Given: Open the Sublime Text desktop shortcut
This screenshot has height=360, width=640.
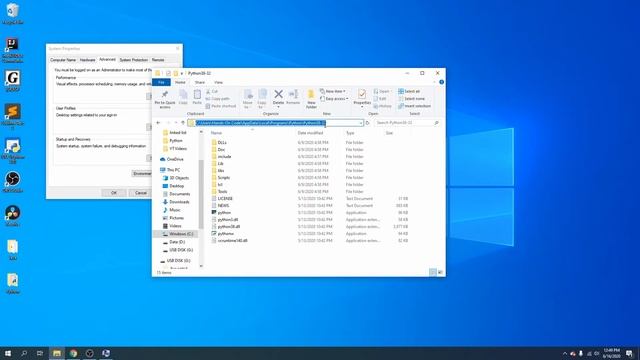Looking at the screenshot, I should pyautogui.click(x=13, y=117).
